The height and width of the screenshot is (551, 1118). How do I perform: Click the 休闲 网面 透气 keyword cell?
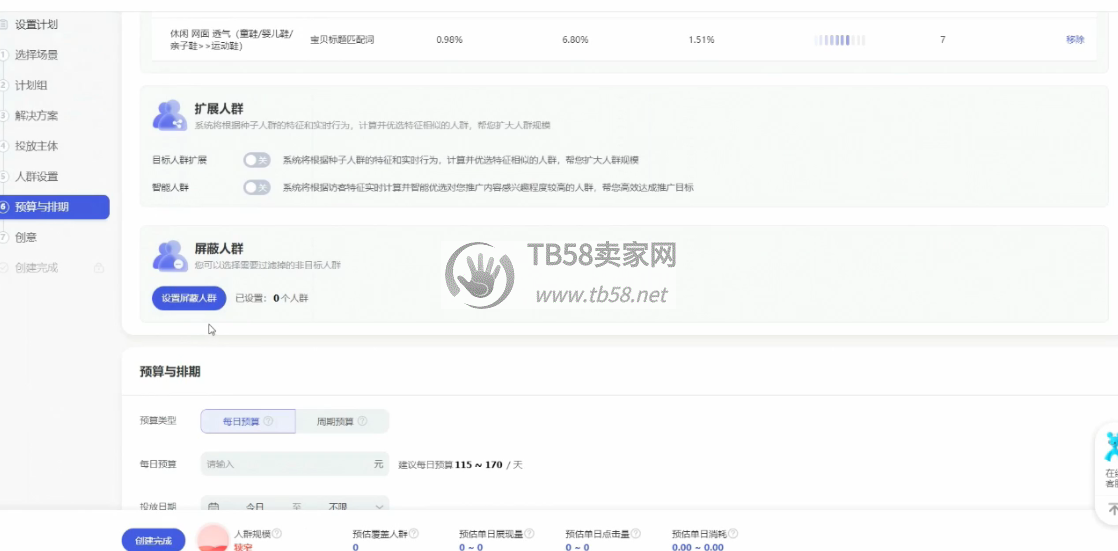click(232, 40)
